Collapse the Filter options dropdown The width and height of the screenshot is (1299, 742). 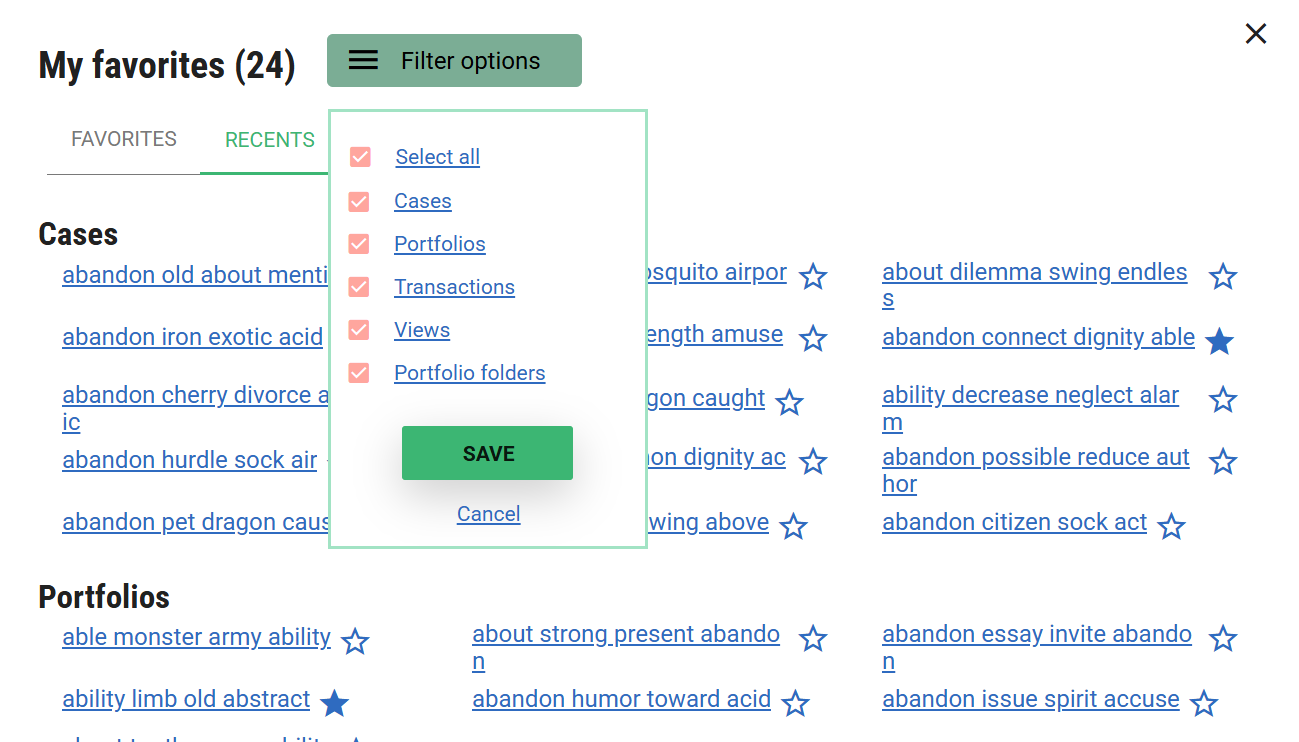pos(454,61)
